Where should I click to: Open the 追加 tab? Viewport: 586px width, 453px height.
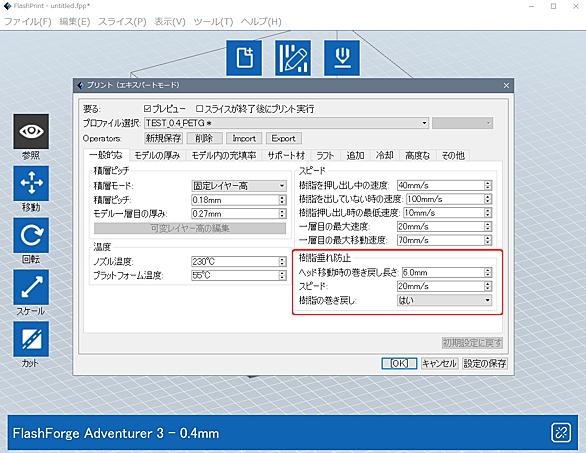pyautogui.click(x=355, y=155)
